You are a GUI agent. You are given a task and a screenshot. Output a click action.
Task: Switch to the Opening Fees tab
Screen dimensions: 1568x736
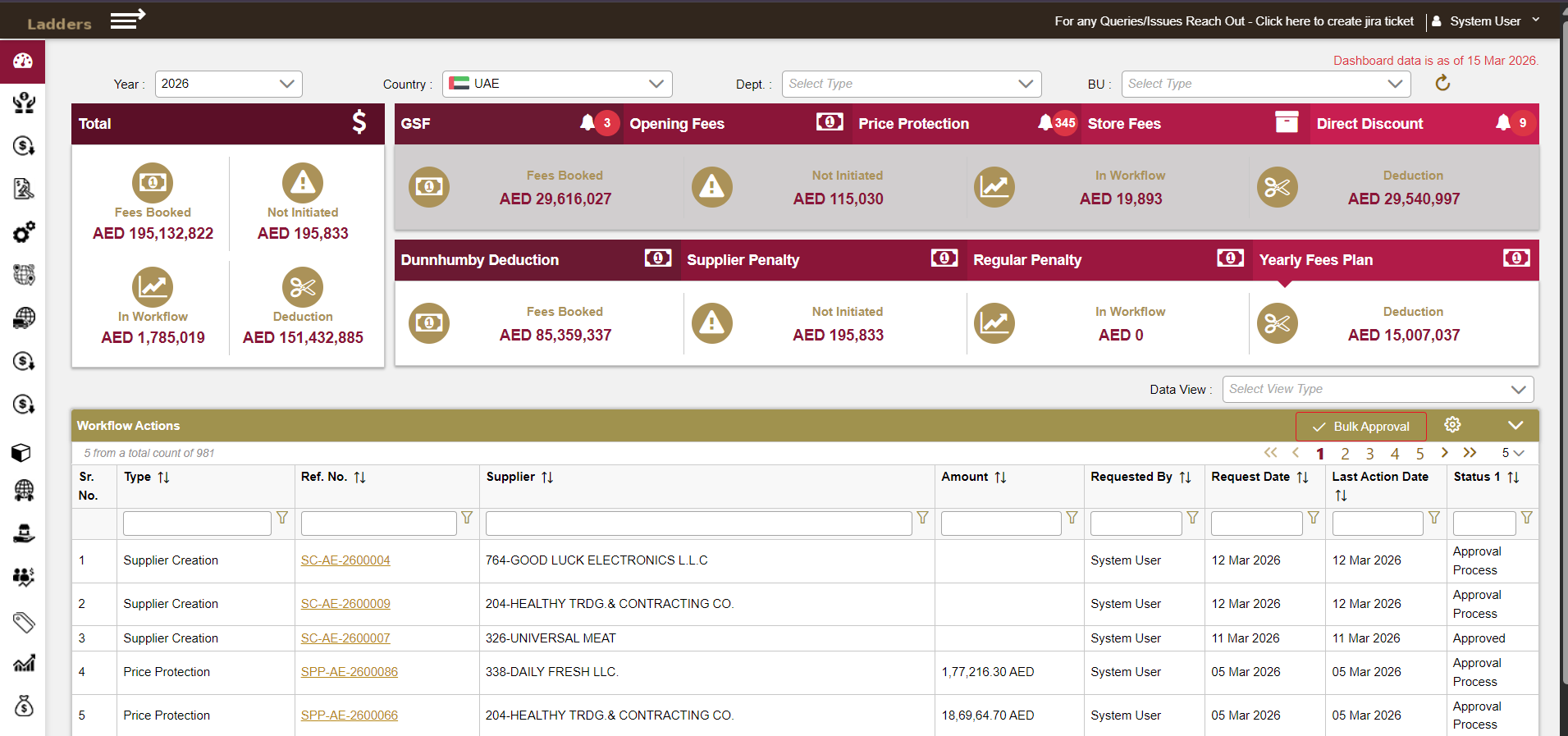(737, 124)
